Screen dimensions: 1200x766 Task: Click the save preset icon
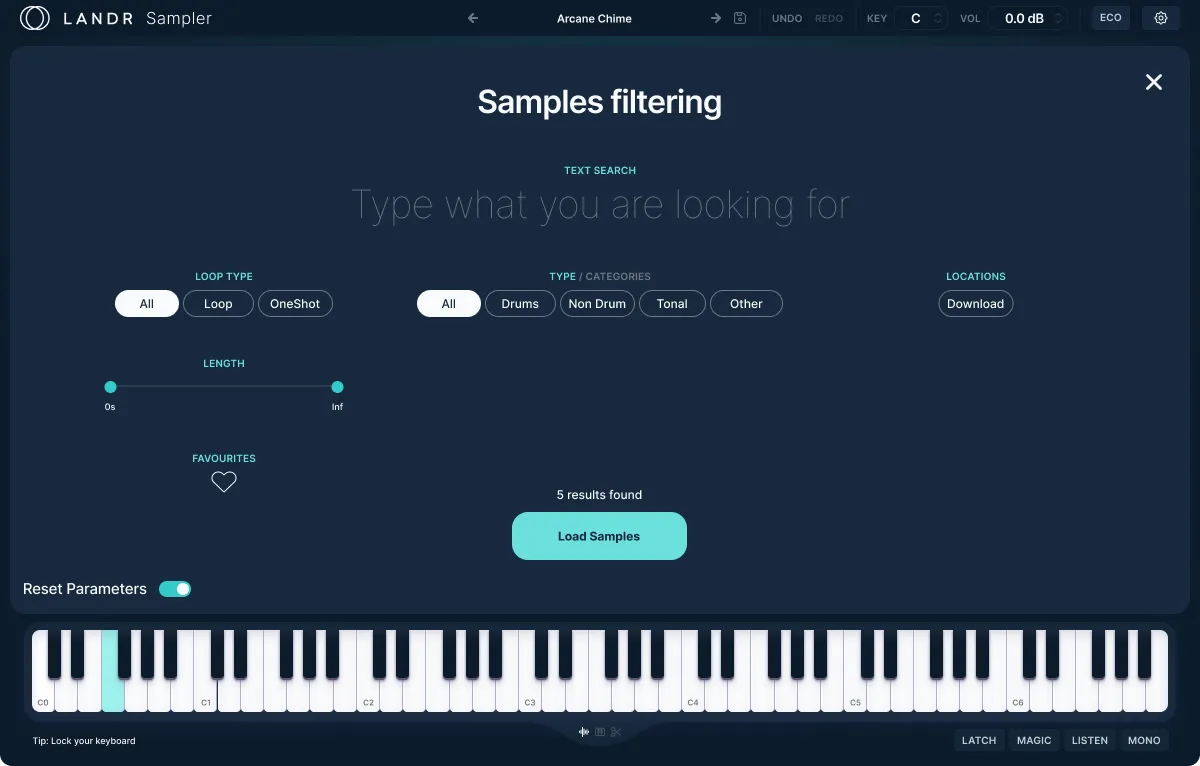click(738, 17)
